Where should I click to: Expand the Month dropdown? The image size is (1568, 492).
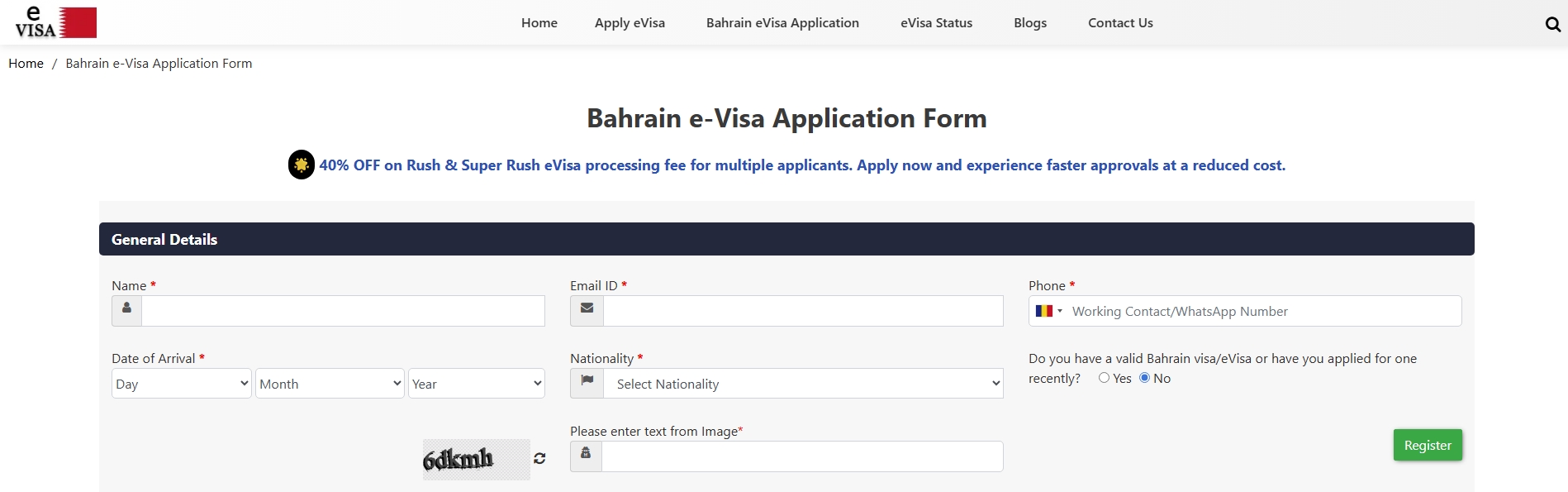(330, 384)
